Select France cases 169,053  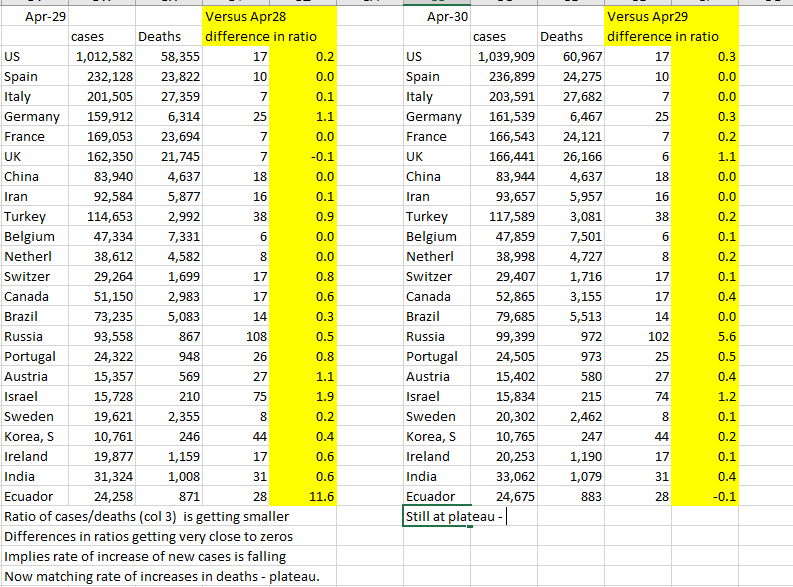point(102,137)
